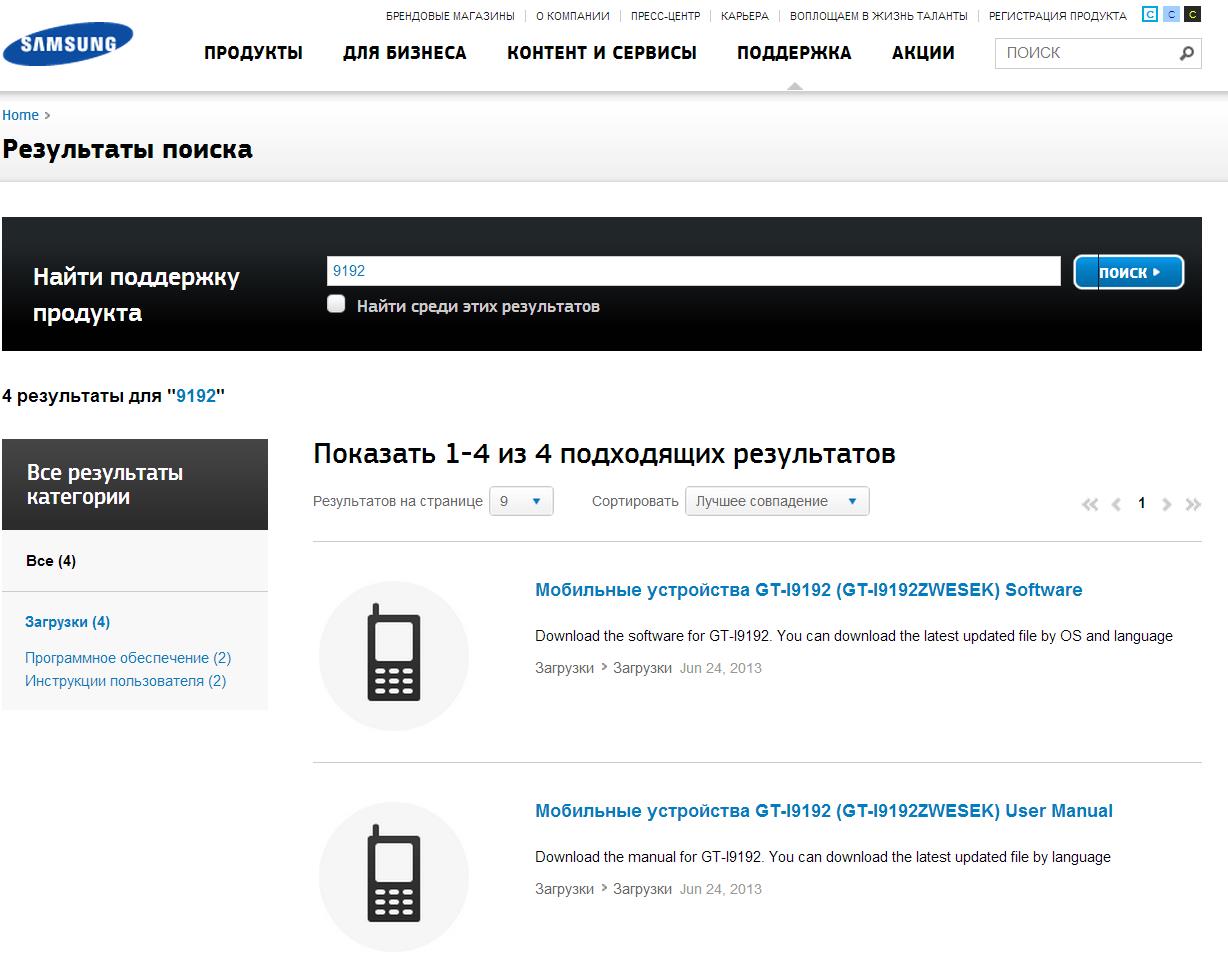Click the blue ПОИСК button
This screenshot has height=961, width=1228.
1129,272
